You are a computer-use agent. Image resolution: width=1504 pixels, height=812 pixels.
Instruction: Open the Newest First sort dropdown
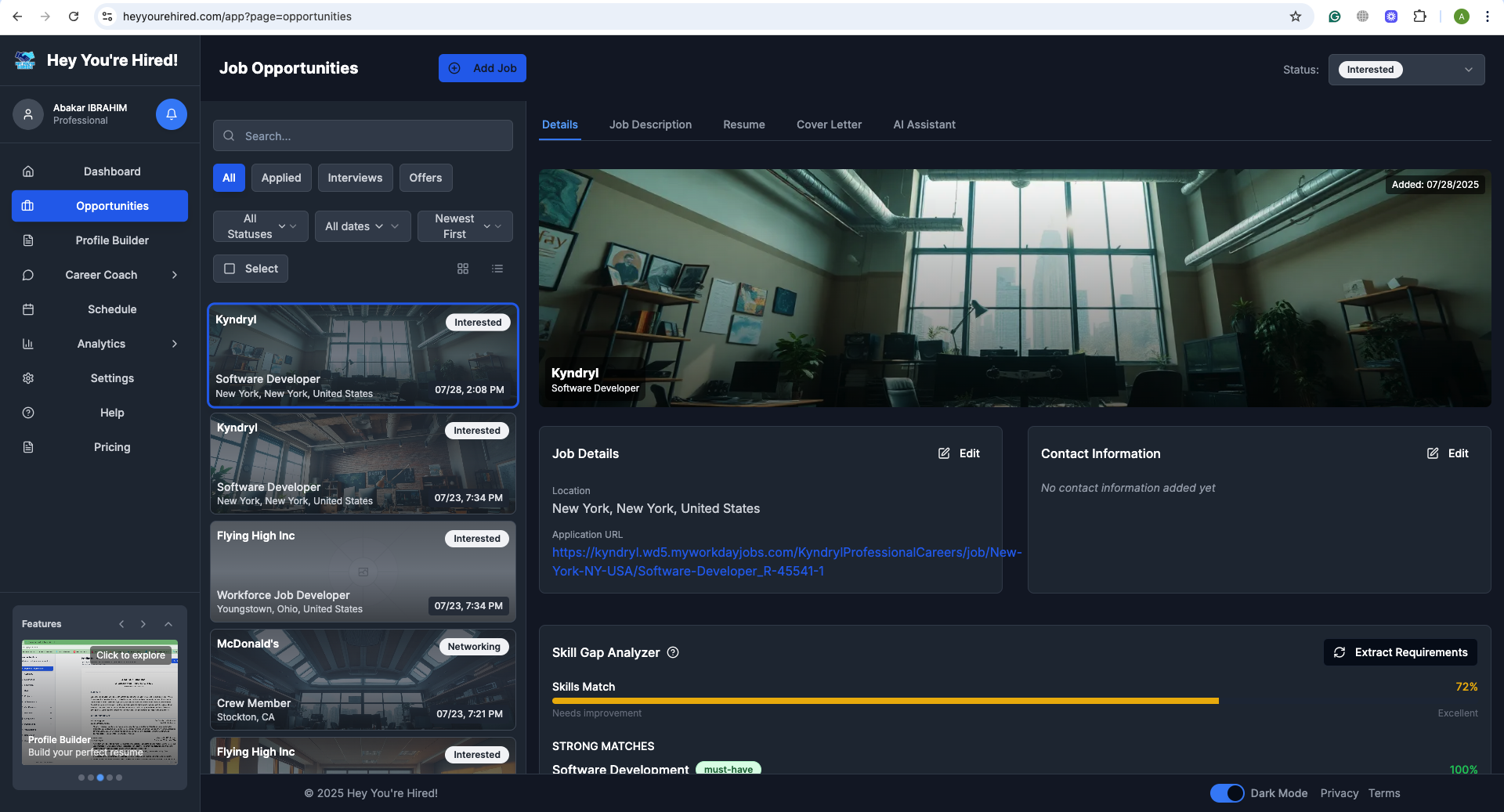(465, 226)
